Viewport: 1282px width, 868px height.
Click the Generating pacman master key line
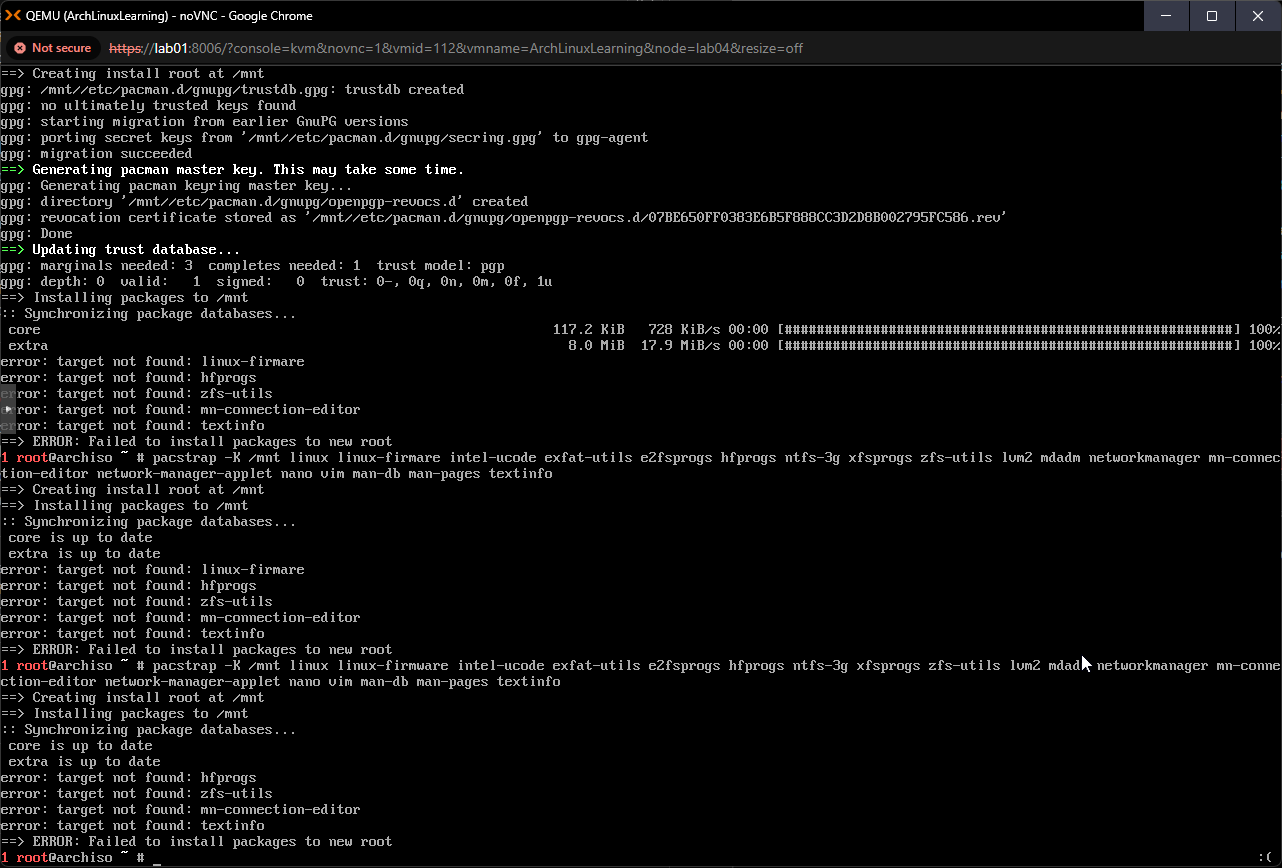point(230,169)
